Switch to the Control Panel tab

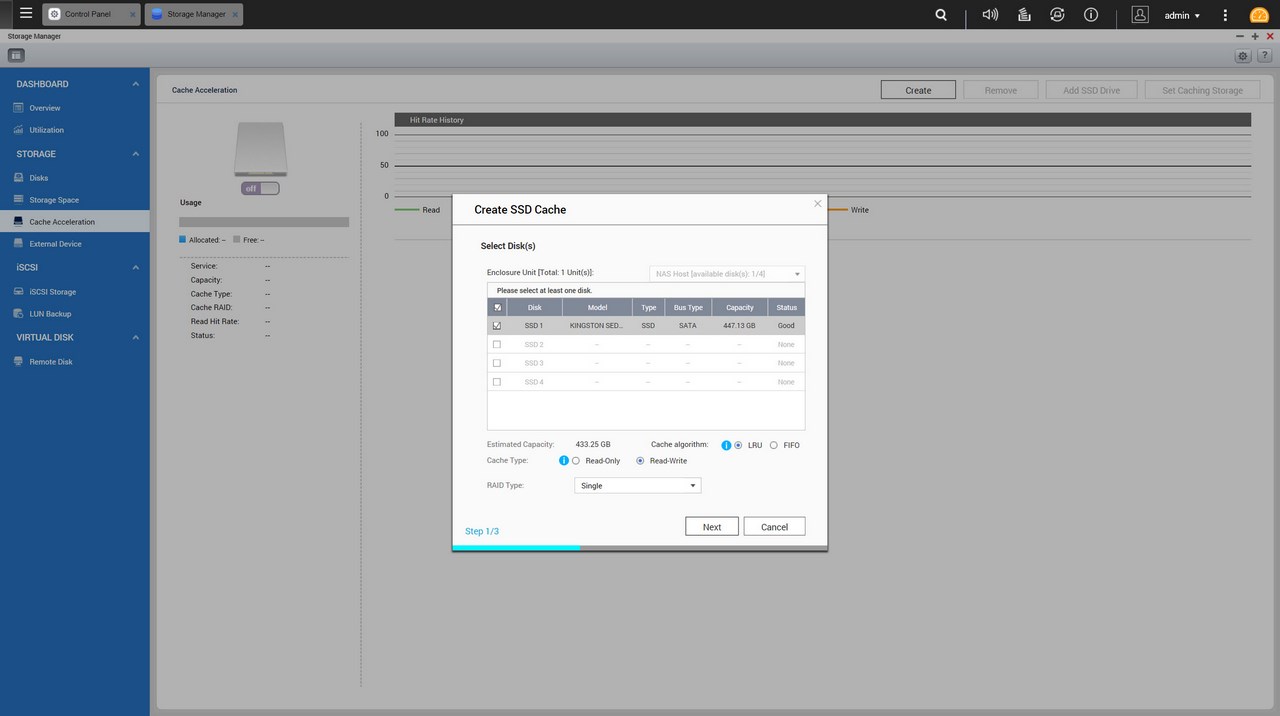tap(91, 14)
